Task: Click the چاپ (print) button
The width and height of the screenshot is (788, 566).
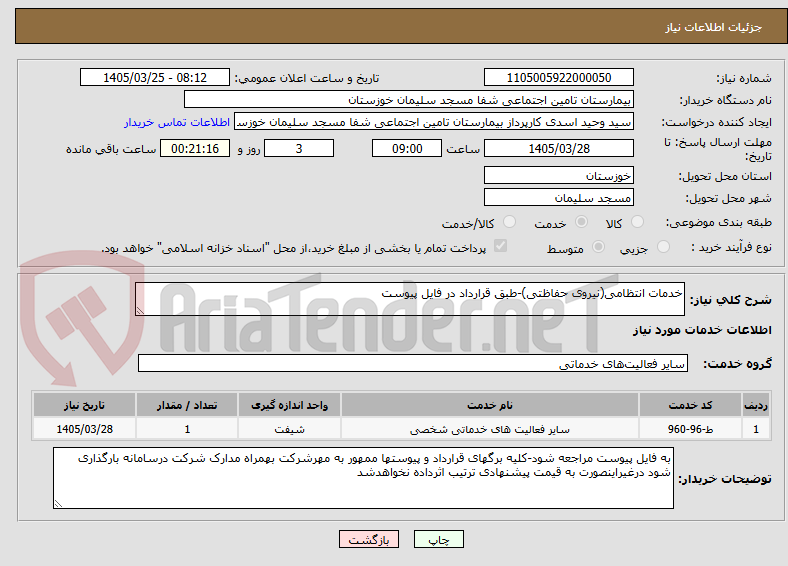Action: pos(438,539)
